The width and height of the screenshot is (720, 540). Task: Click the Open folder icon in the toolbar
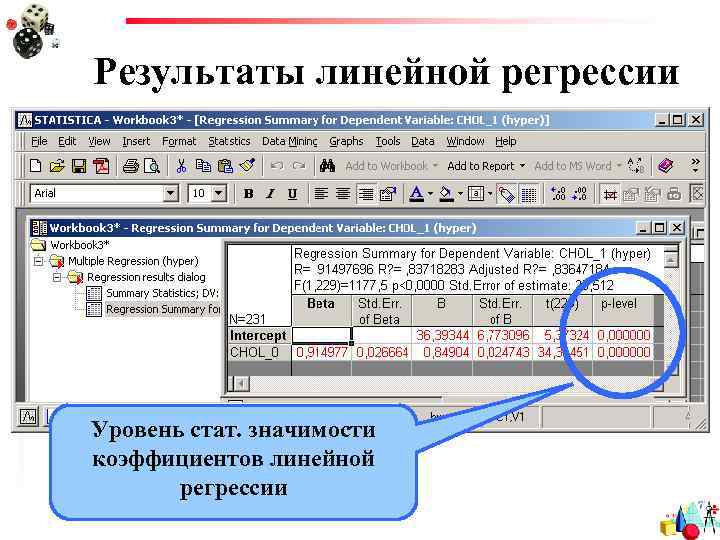click(57, 166)
